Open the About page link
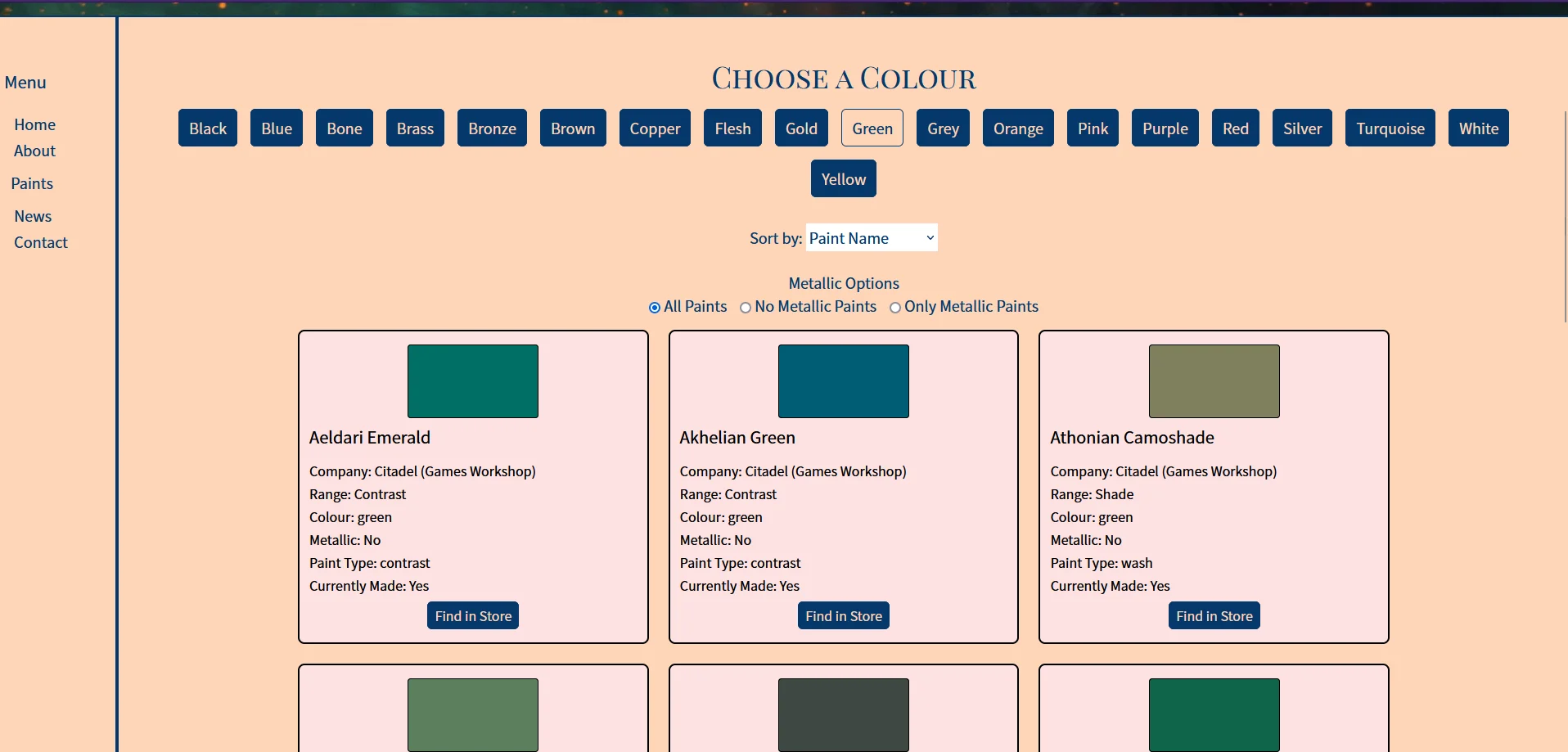This screenshot has width=1568, height=752. pos(34,151)
